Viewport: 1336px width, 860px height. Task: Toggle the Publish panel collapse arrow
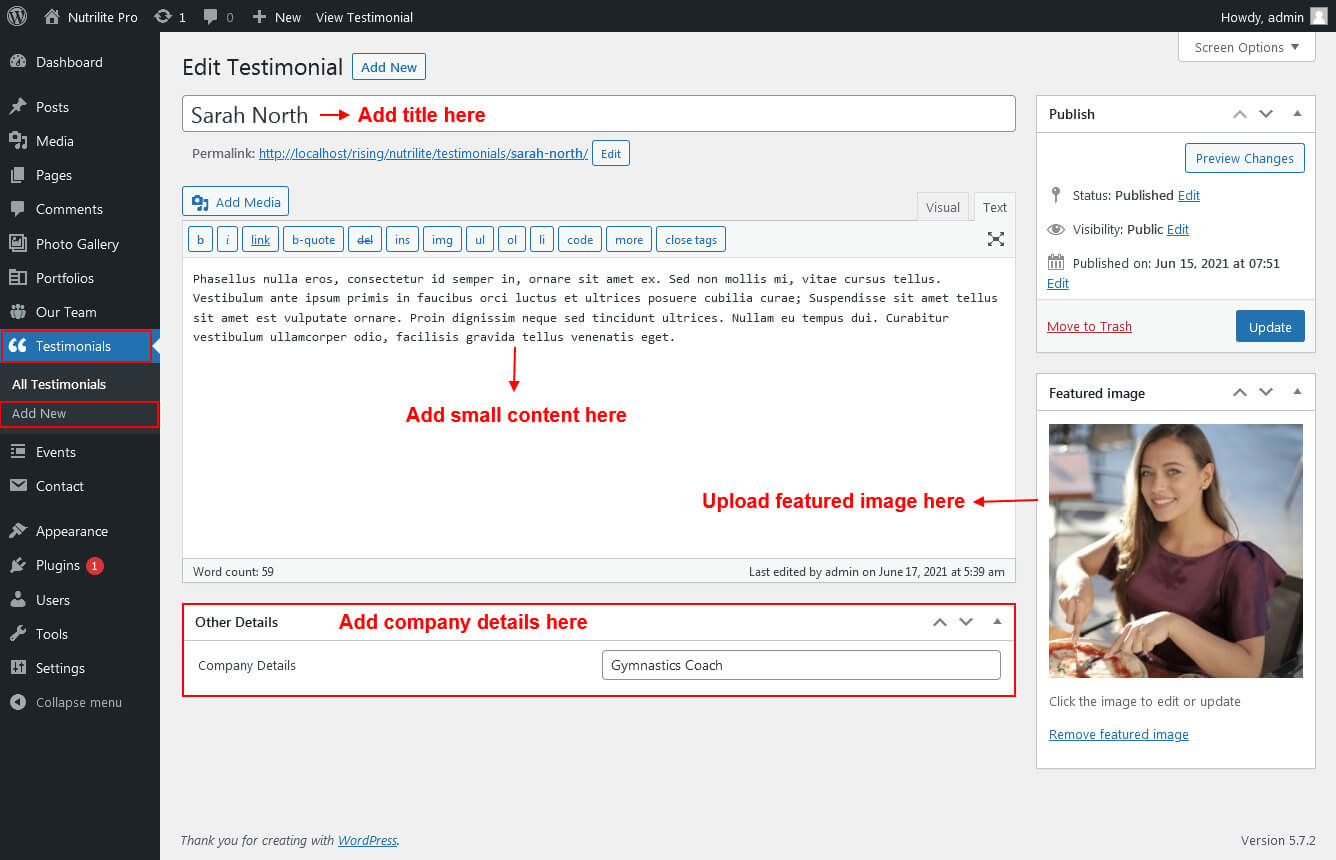coord(1297,114)
